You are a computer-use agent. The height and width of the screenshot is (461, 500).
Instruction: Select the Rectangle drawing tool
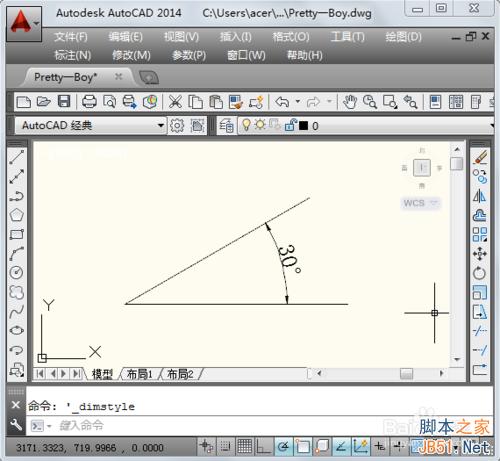(x=16, y=234)
